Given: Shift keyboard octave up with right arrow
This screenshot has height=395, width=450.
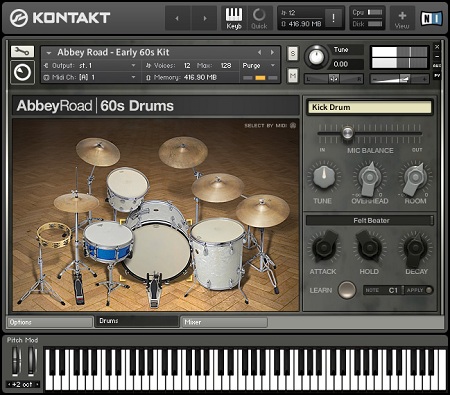Looking at the screenshot, I should [x=37, y=384].
